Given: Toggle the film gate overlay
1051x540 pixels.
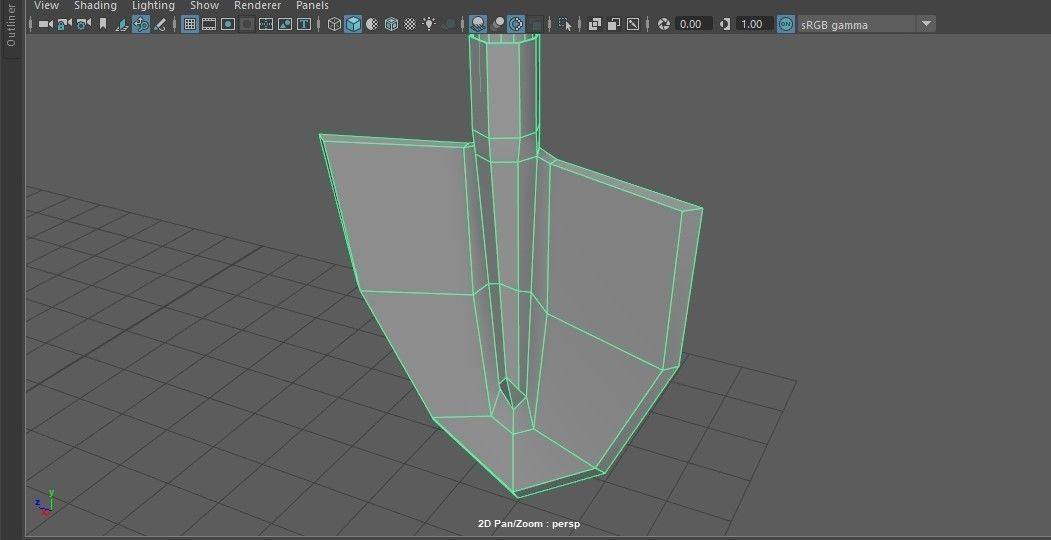Looking at the screenshot, I should (209, 24).
